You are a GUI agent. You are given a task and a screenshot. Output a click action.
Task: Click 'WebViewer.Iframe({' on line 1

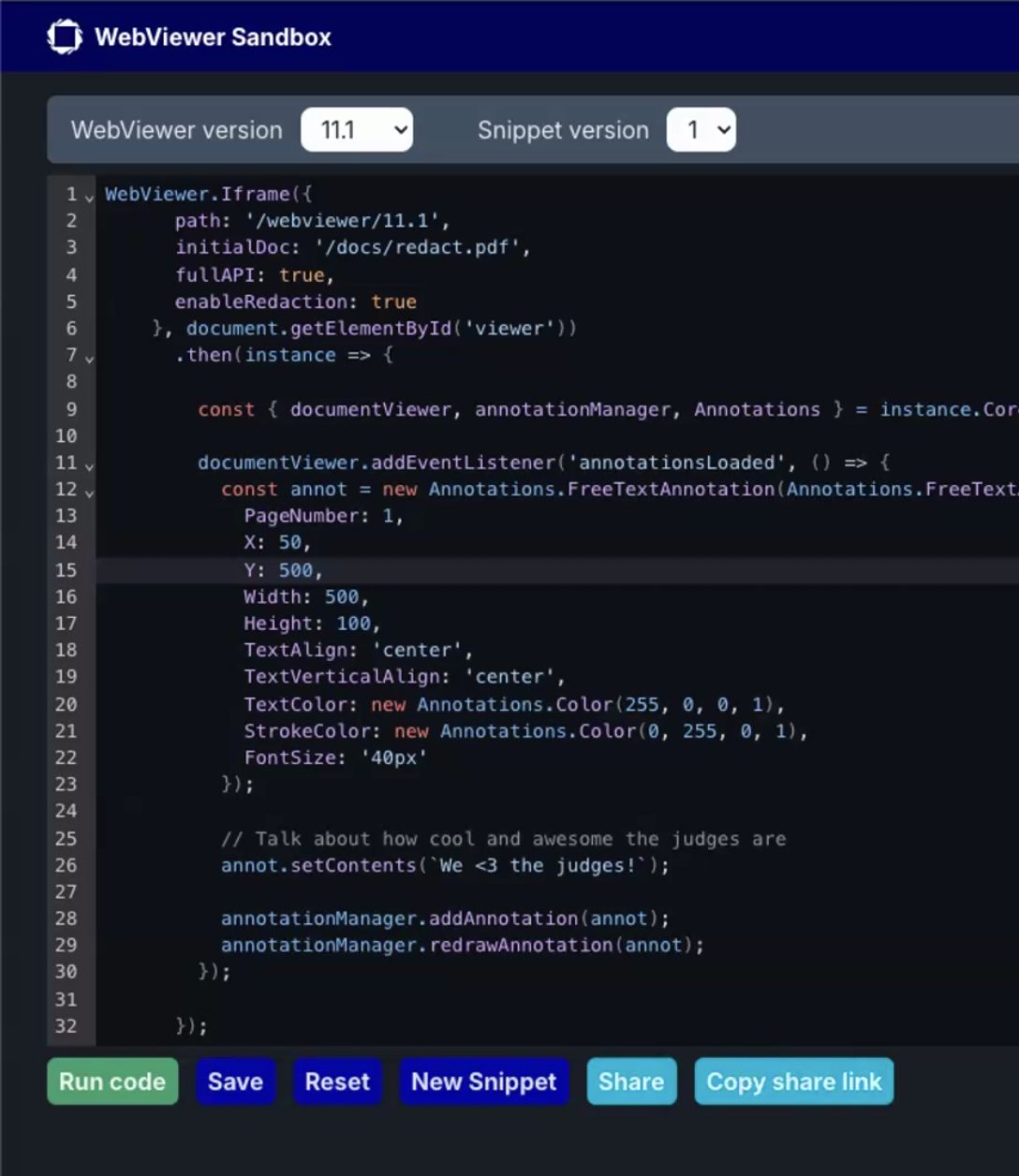pyautogui.click(x=208, y=195)
